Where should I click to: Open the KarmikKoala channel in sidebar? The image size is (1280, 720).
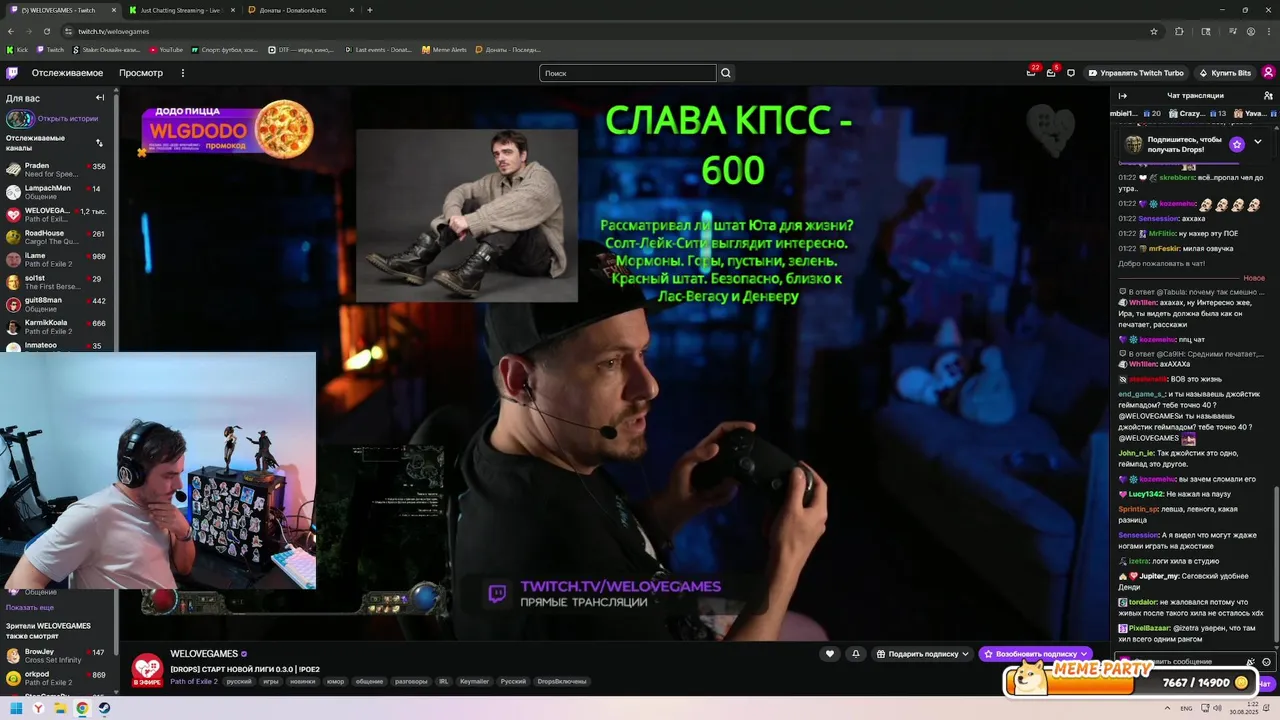click(56, 326)
